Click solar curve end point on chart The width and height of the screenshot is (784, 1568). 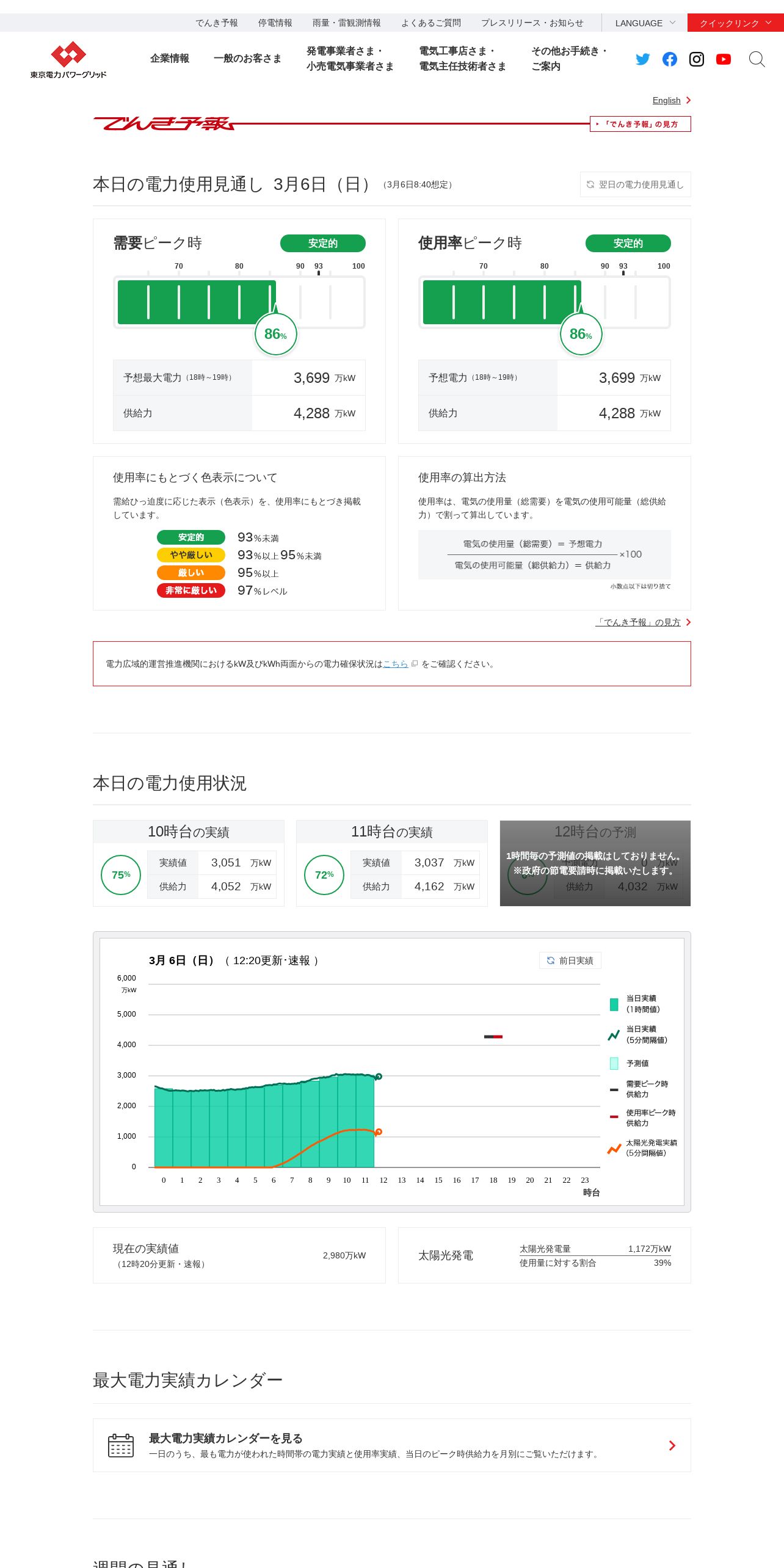[379, 1132]
